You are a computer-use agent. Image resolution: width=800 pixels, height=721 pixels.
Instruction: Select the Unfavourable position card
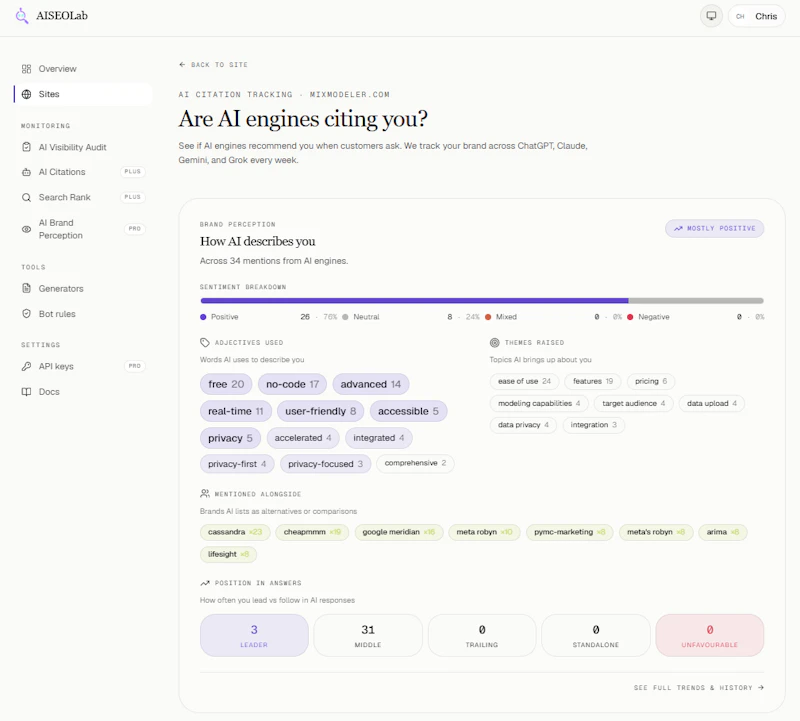click(710, 635)
